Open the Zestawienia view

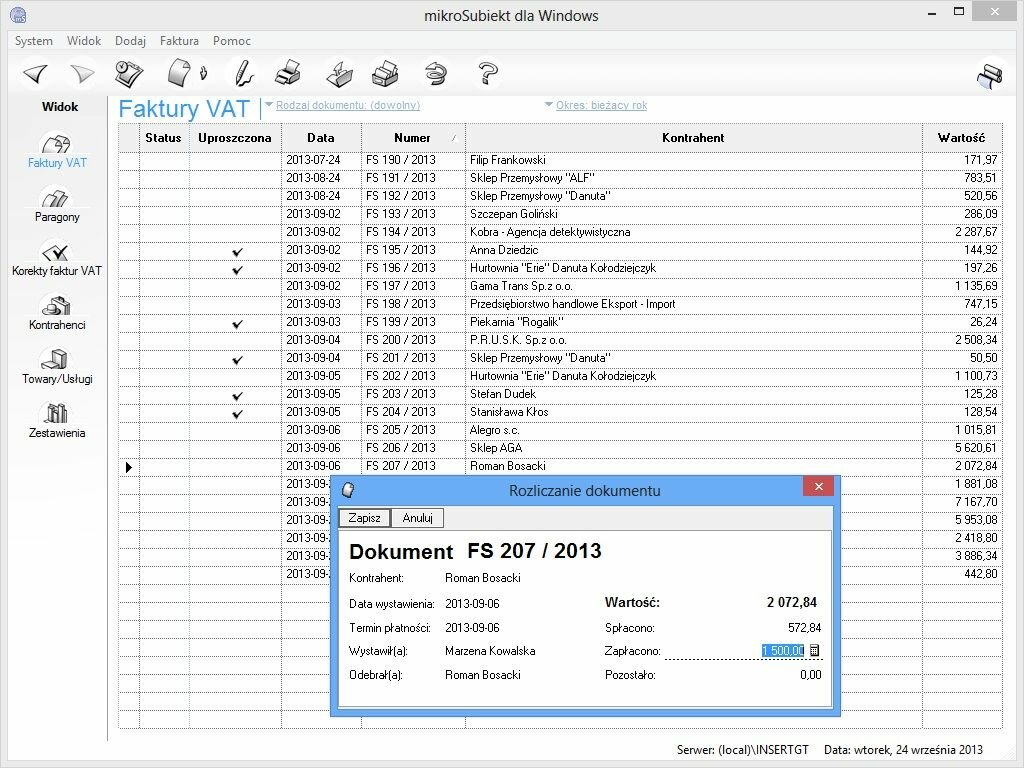pos(57,422)
